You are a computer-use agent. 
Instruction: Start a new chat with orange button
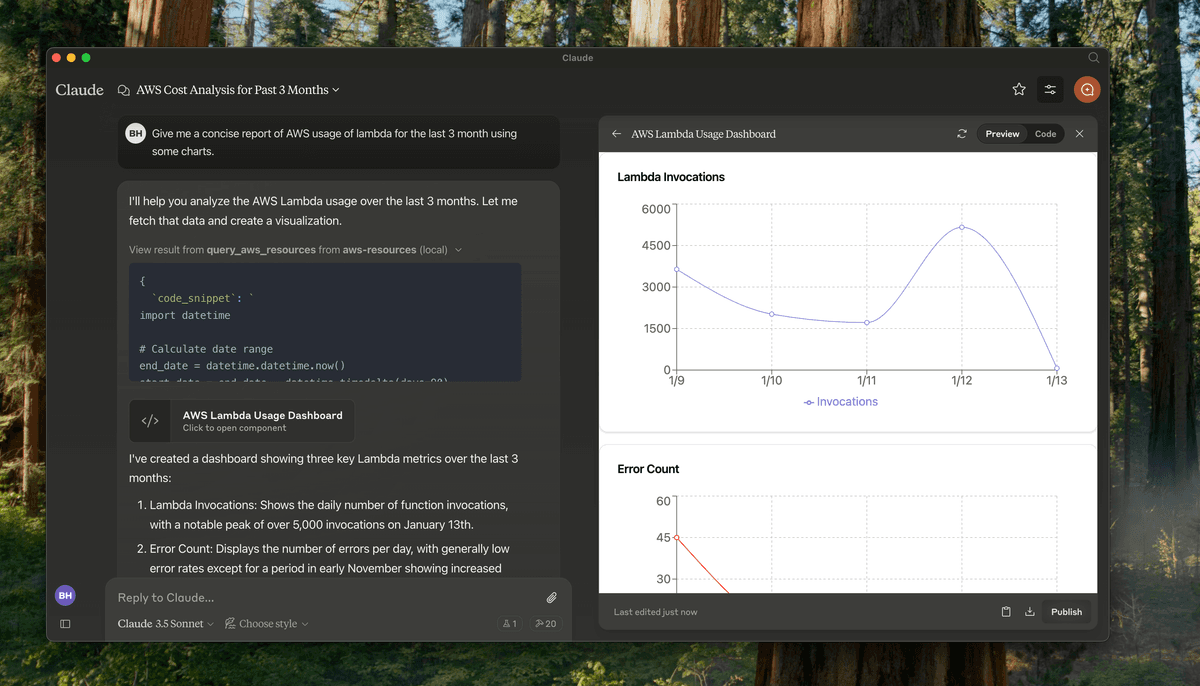click(1087, 90)
